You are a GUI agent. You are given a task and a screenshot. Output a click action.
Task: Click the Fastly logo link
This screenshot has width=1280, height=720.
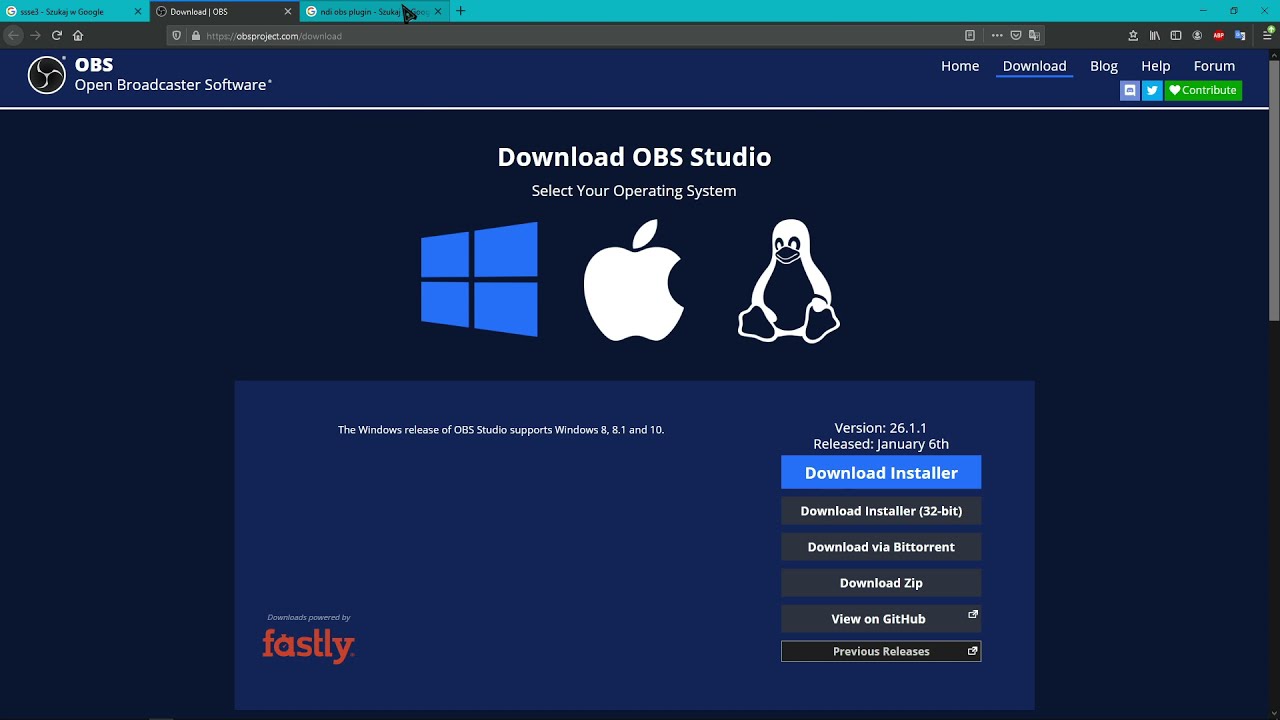click(309, 645)
